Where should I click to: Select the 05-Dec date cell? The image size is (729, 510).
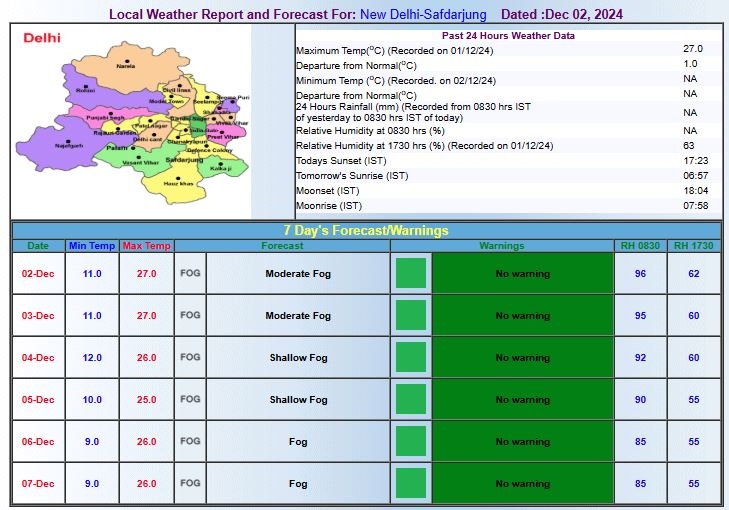(x=38, y=399)
